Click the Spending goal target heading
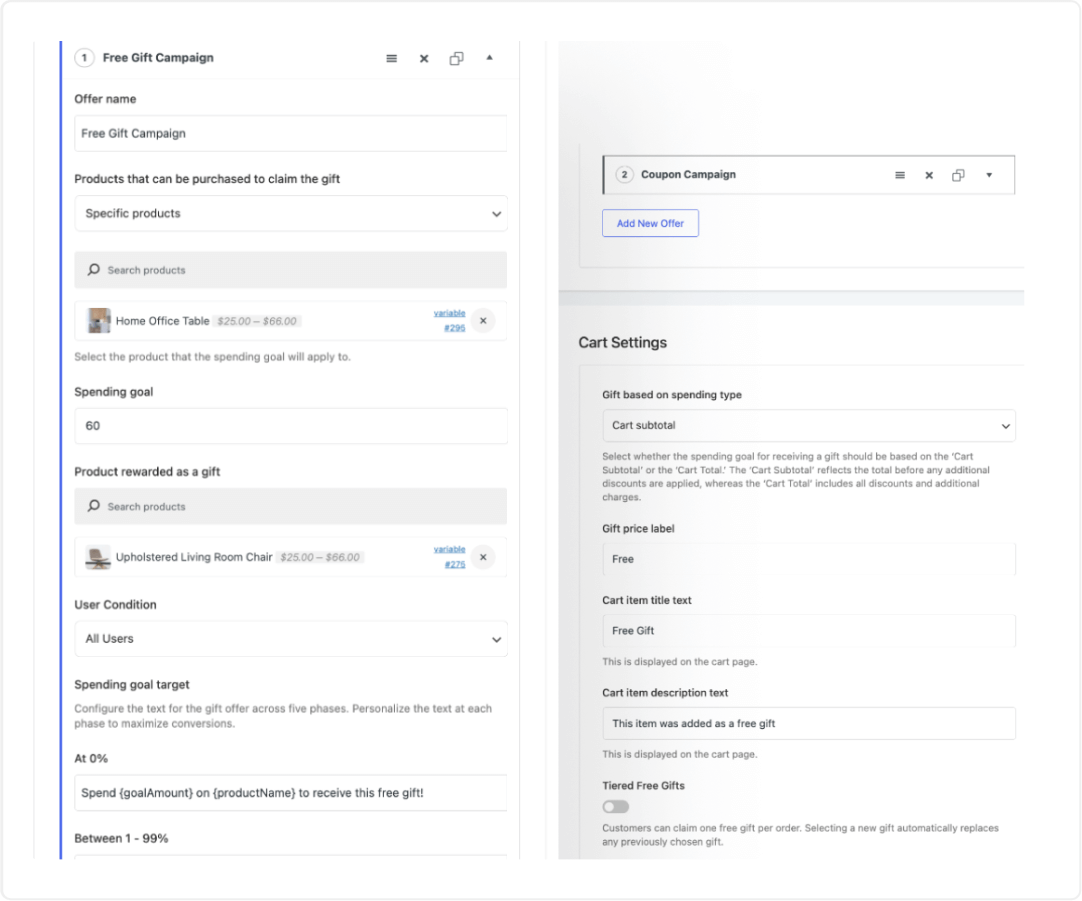This screenshot has width=1082, height=901. click(132, 685)
